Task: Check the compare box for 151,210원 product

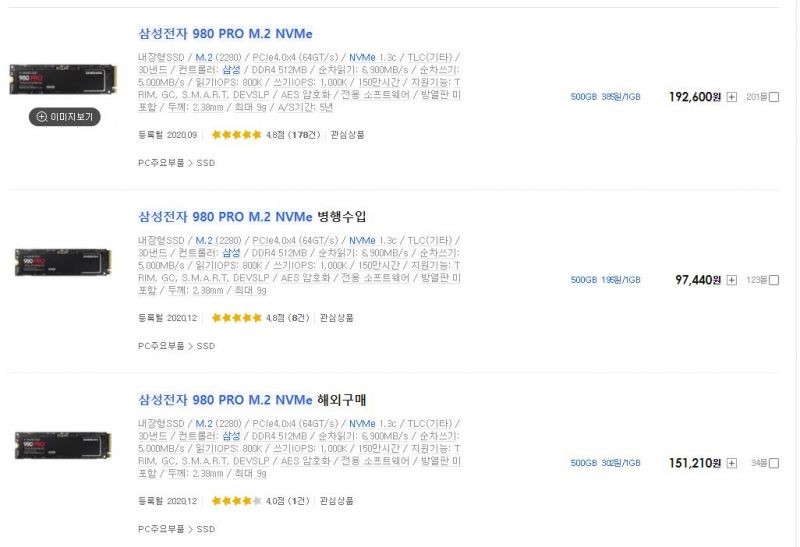Action: tap(774, 463)
